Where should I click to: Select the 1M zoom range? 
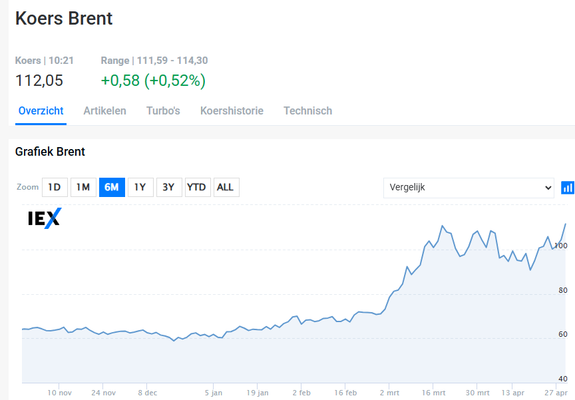83,187
